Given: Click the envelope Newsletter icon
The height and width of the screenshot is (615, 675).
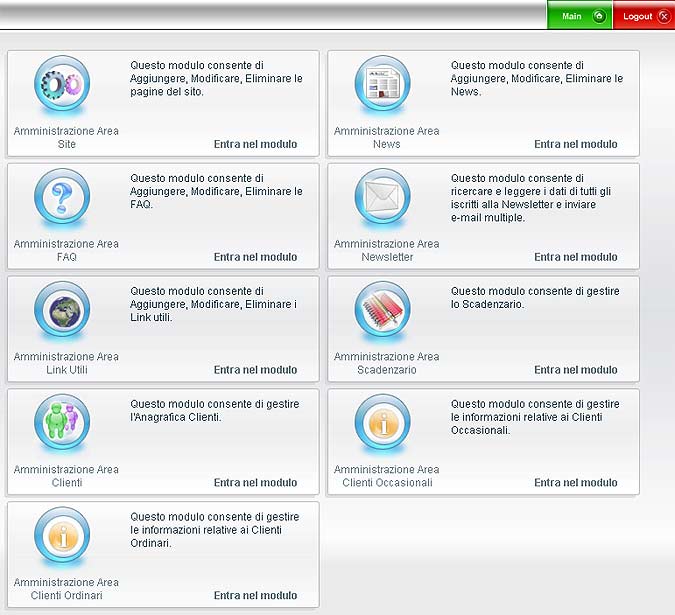Looking at the screenshot, I should tap(382, 196).
